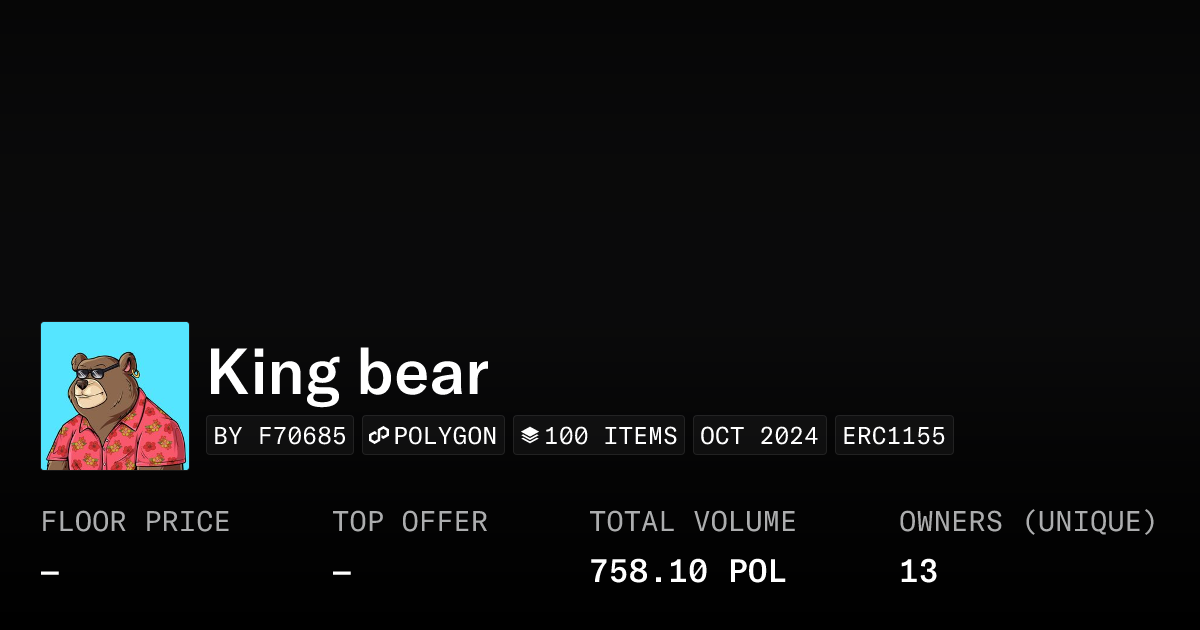Click the 758.10 POL volume value
This screenshot has height=630, width=1200.
pyautogui.click(x=688, y=572)
